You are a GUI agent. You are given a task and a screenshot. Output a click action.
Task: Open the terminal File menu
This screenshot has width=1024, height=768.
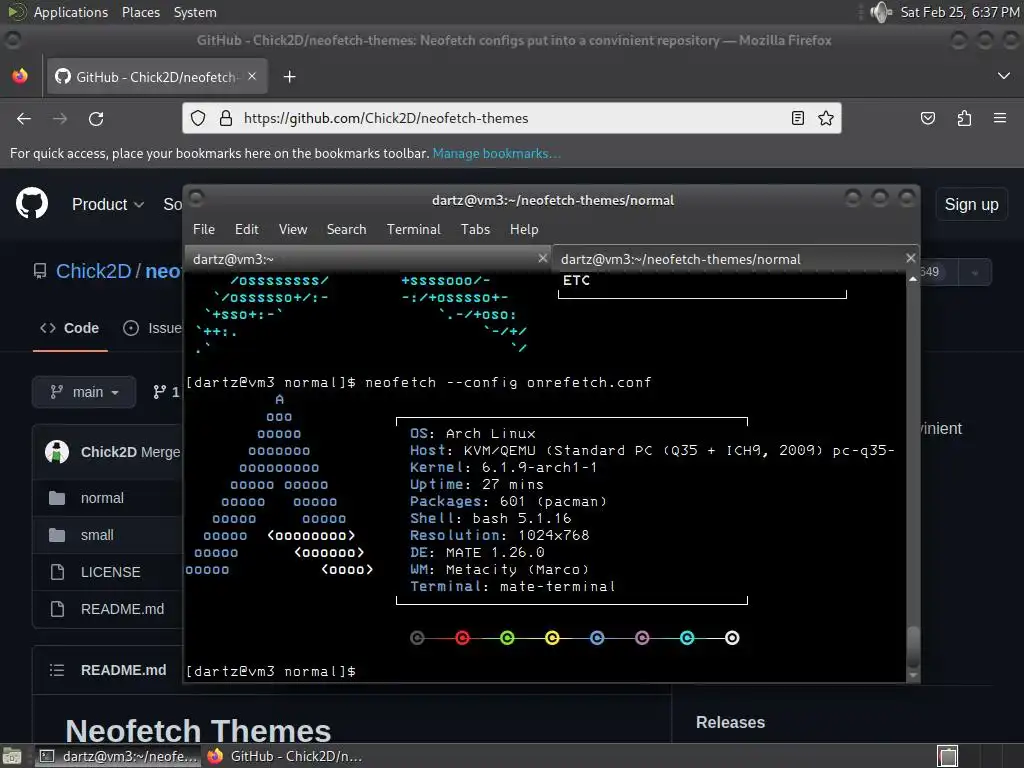tap(204, 229)
